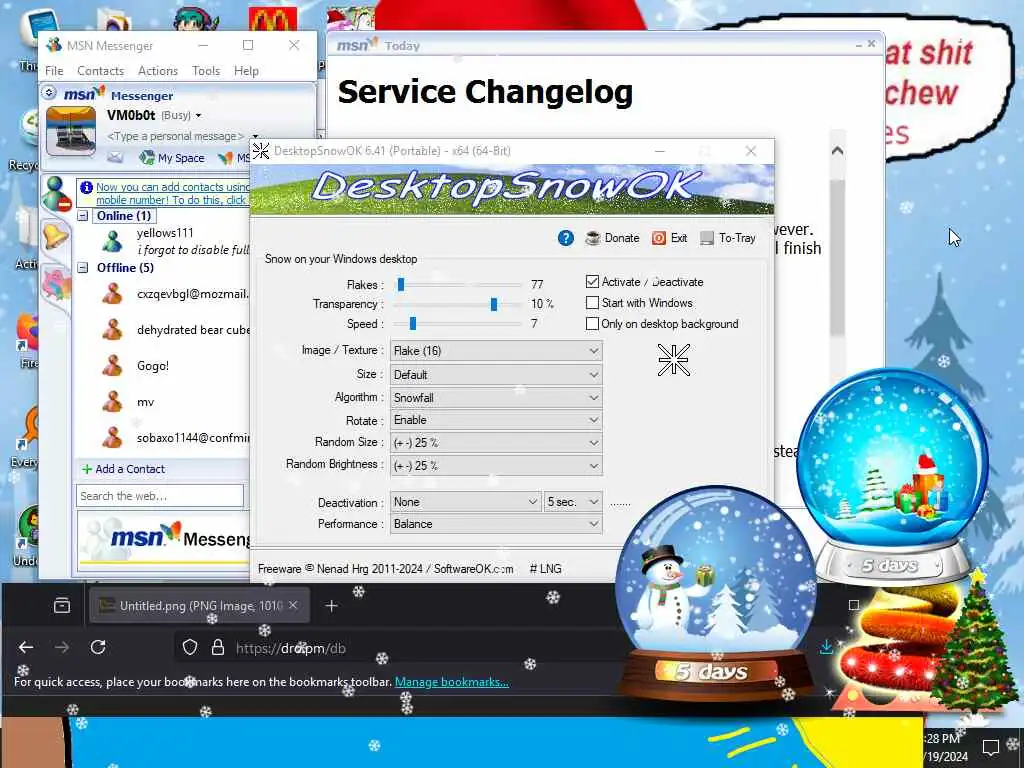Viewport: 1024px width, 768px height.
Task: Open the 5 sec. delay dropdown
Action: pyautogui.click(x=573, y=502)
